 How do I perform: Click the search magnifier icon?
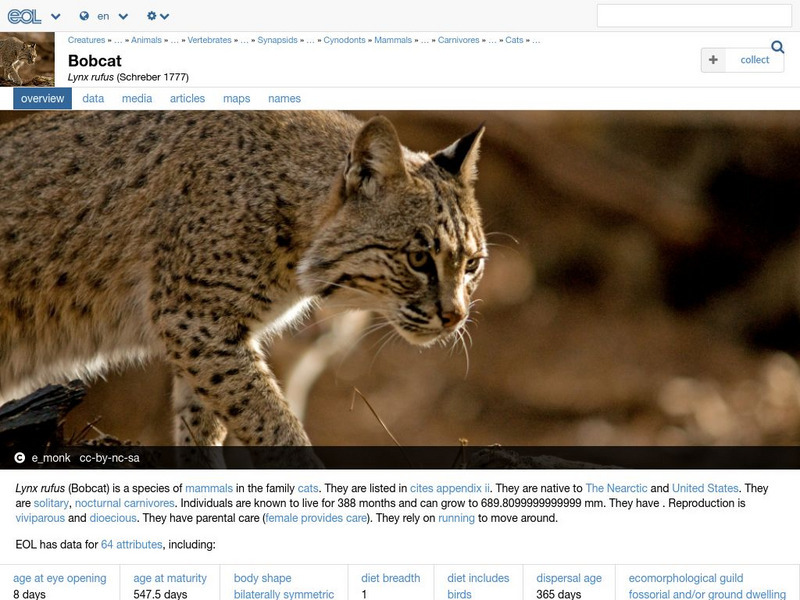(x=779, y=45)
